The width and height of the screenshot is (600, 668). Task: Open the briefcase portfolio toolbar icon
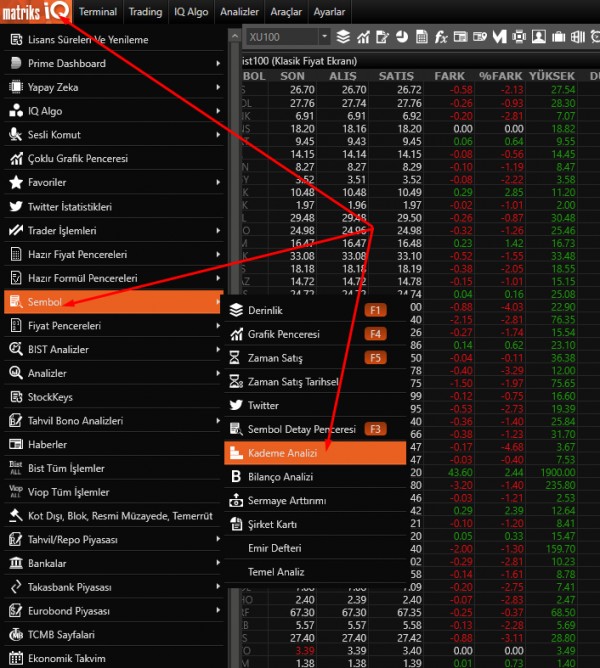(x=559, y=37)
